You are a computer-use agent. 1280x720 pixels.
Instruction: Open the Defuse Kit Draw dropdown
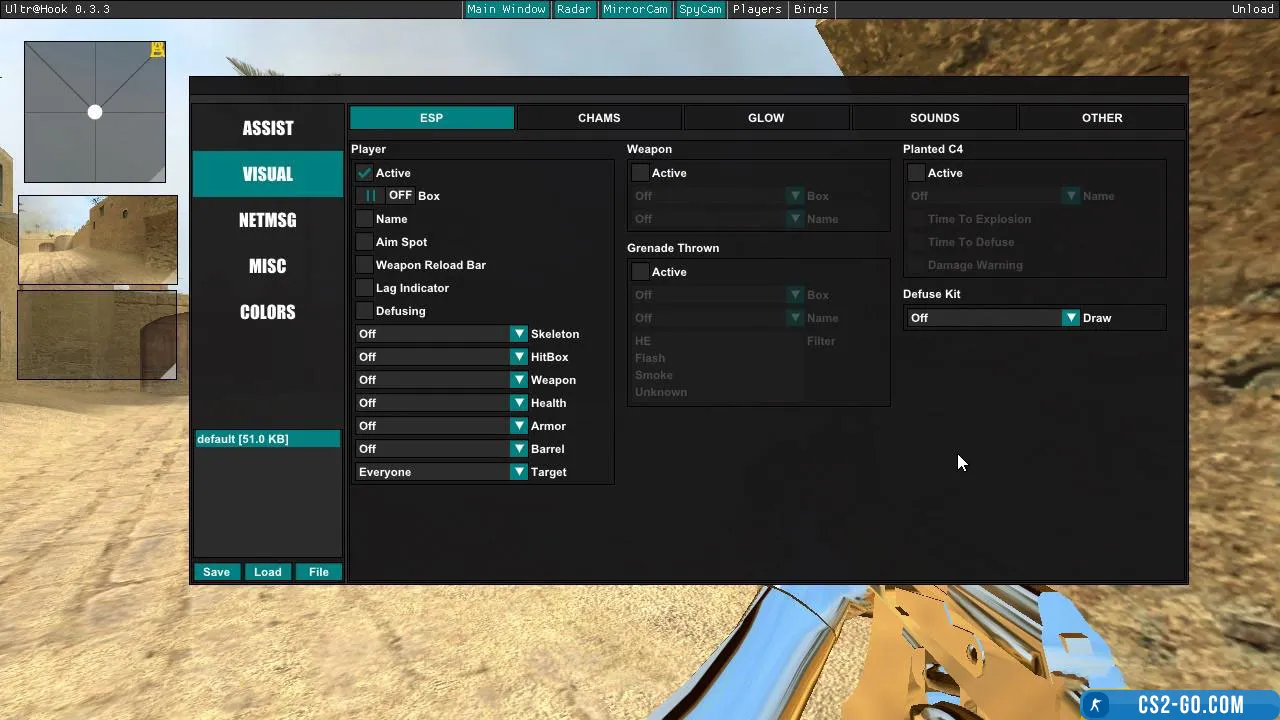point(1070,318)
